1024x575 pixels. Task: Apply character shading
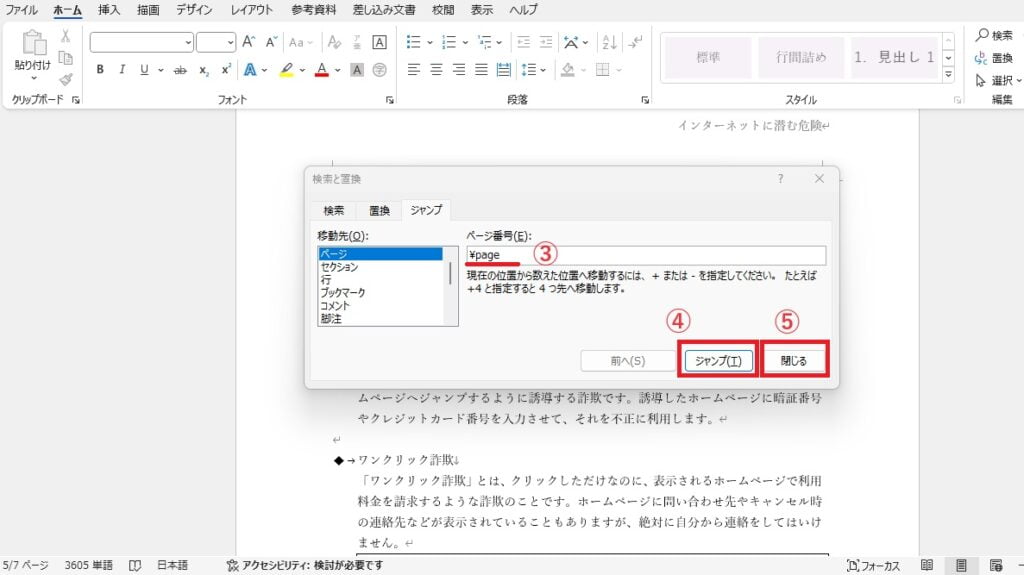[357, 69]
